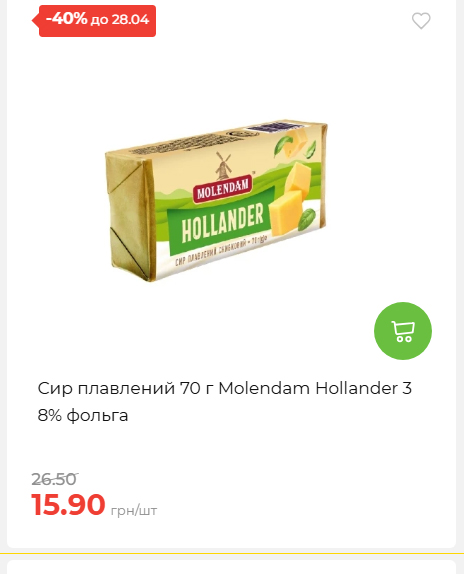The height and width of the screenshot is (574, 464).
Task: Open the Molendam Hollander product image
Action: (x=216, y=200)
